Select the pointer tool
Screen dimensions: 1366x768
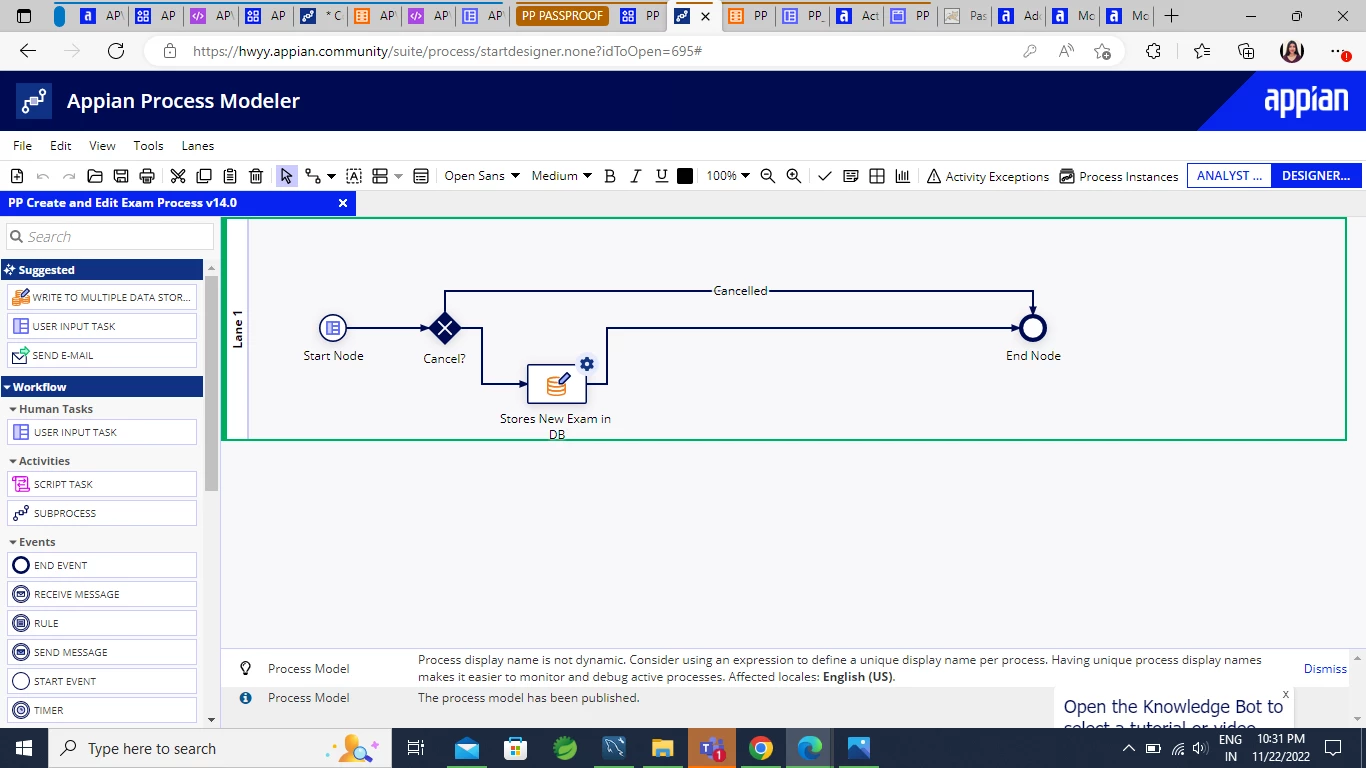(287, 176)
